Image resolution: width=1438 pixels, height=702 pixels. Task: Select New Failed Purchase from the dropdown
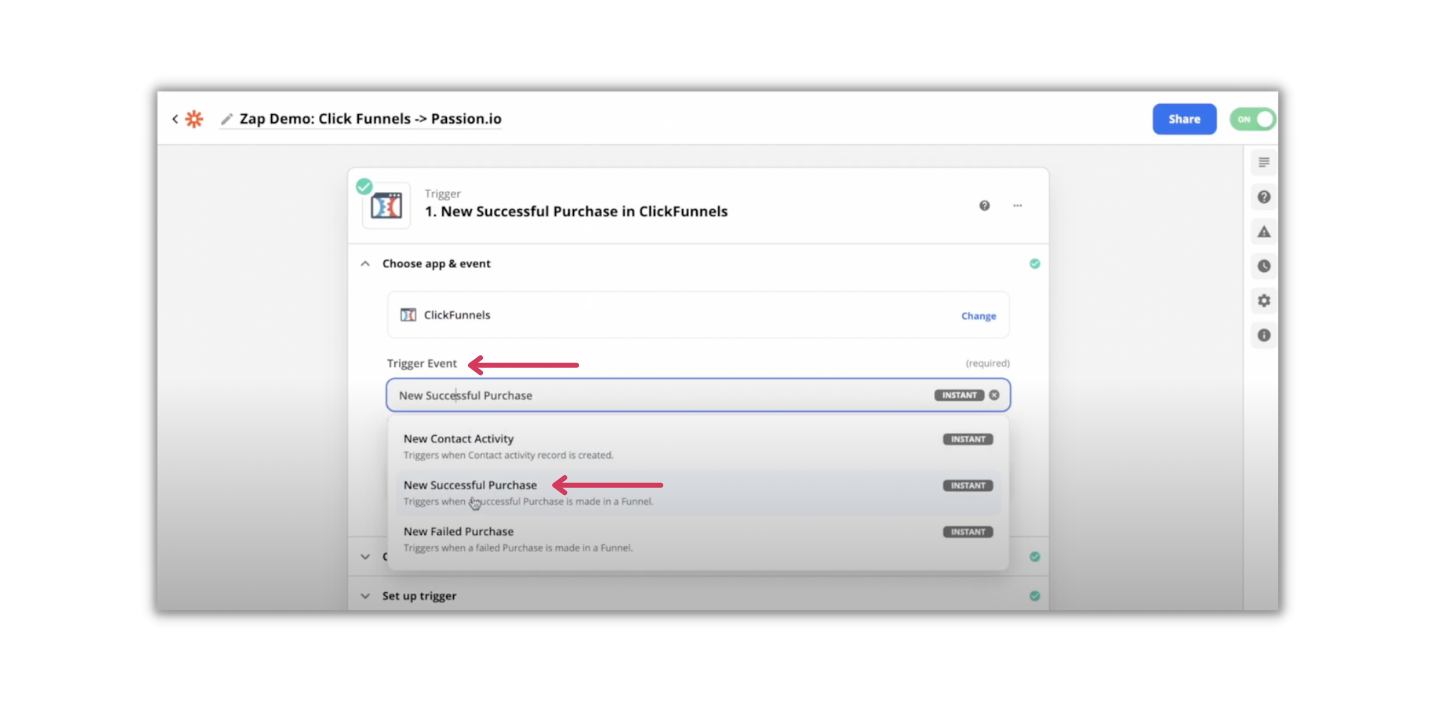click(x=458, y=531)
